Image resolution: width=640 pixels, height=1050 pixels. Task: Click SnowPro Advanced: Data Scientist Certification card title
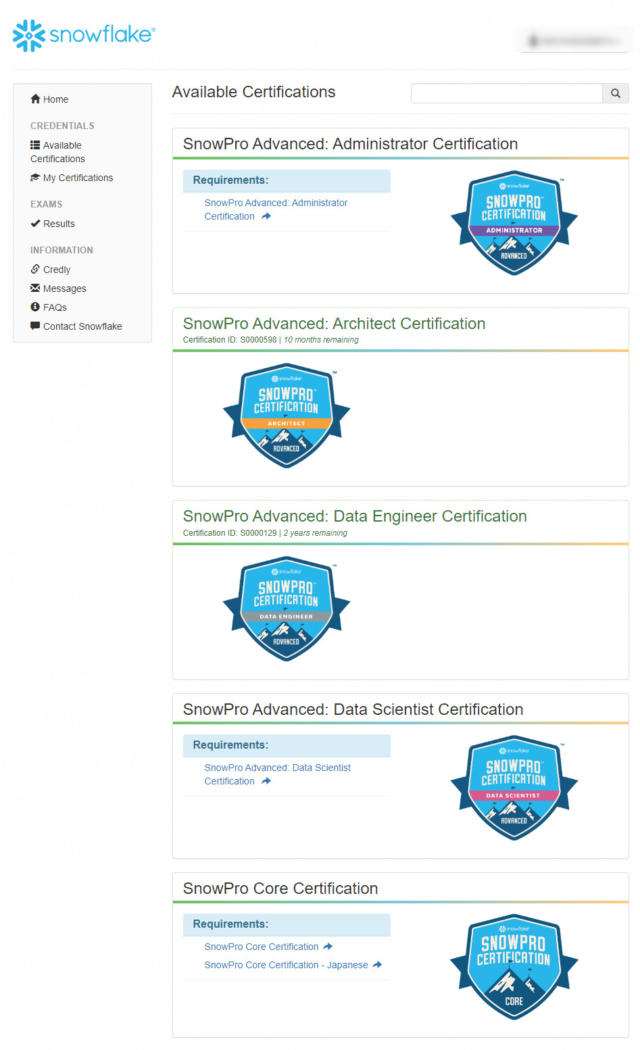(x=353, y=709)
